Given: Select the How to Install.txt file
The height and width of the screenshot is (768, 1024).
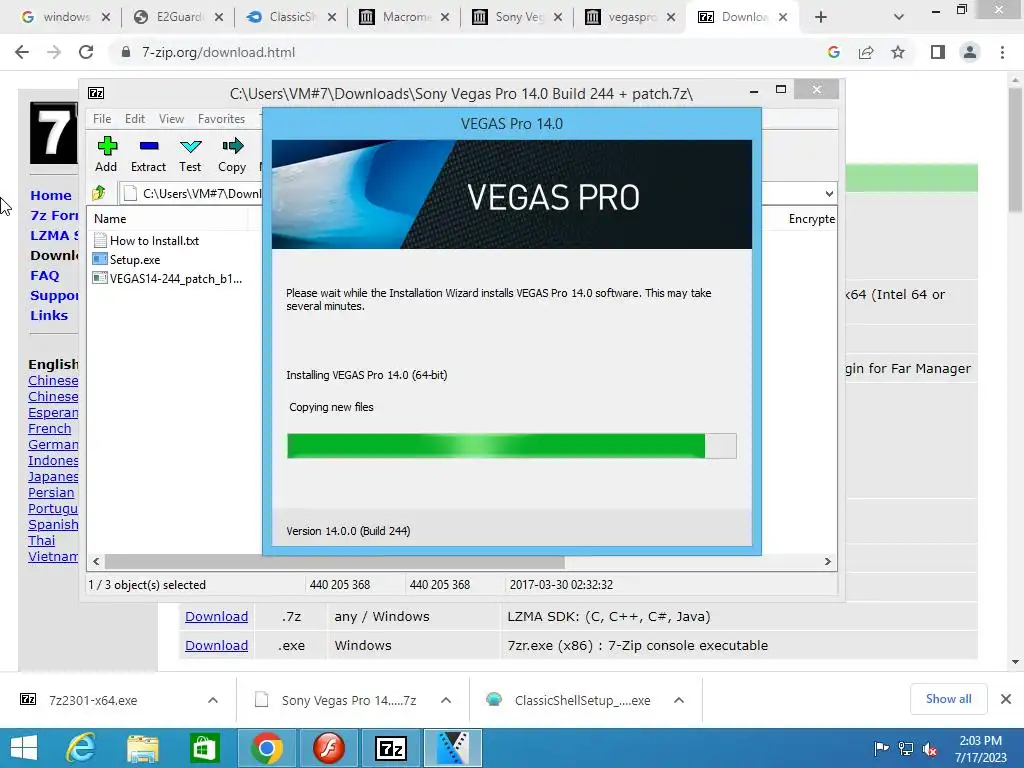Looking at the screenshot, I should 146,241.
